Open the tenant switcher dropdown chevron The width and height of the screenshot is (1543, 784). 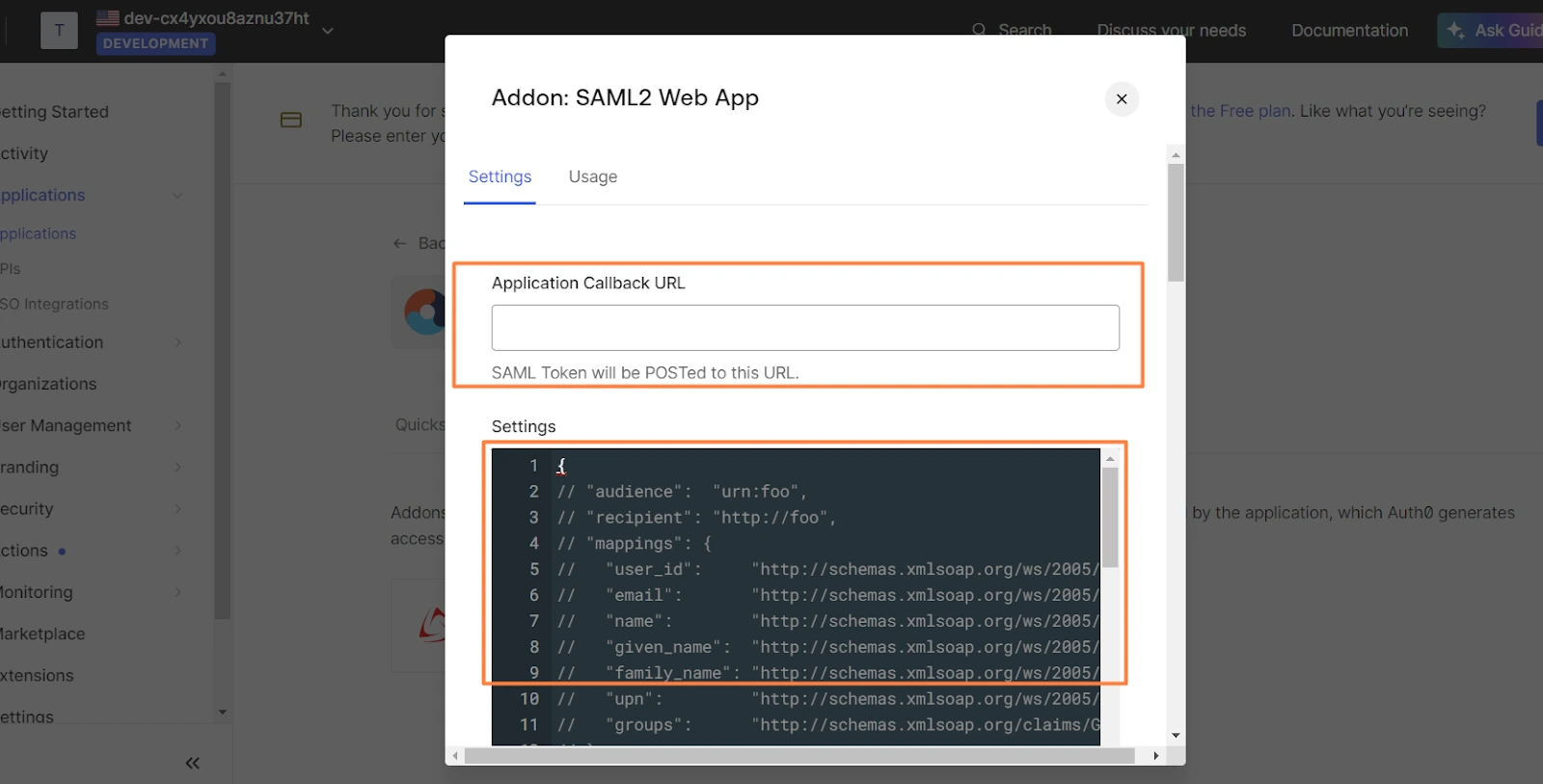328,31
